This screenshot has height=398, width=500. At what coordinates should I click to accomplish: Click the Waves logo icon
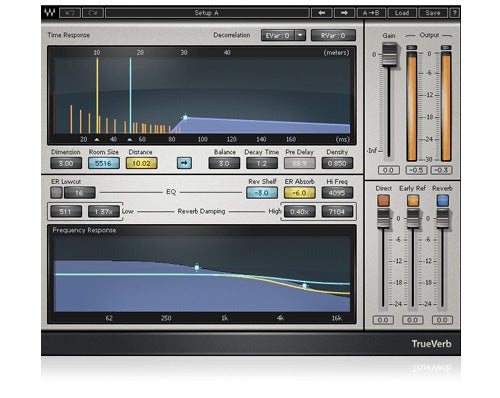pos(50,13)
